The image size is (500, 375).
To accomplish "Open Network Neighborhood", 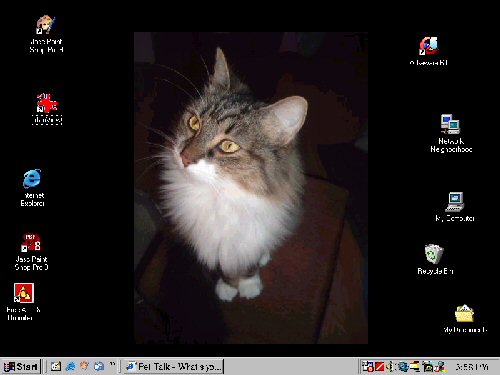I will pyautogui.click(x=450, y=124).
